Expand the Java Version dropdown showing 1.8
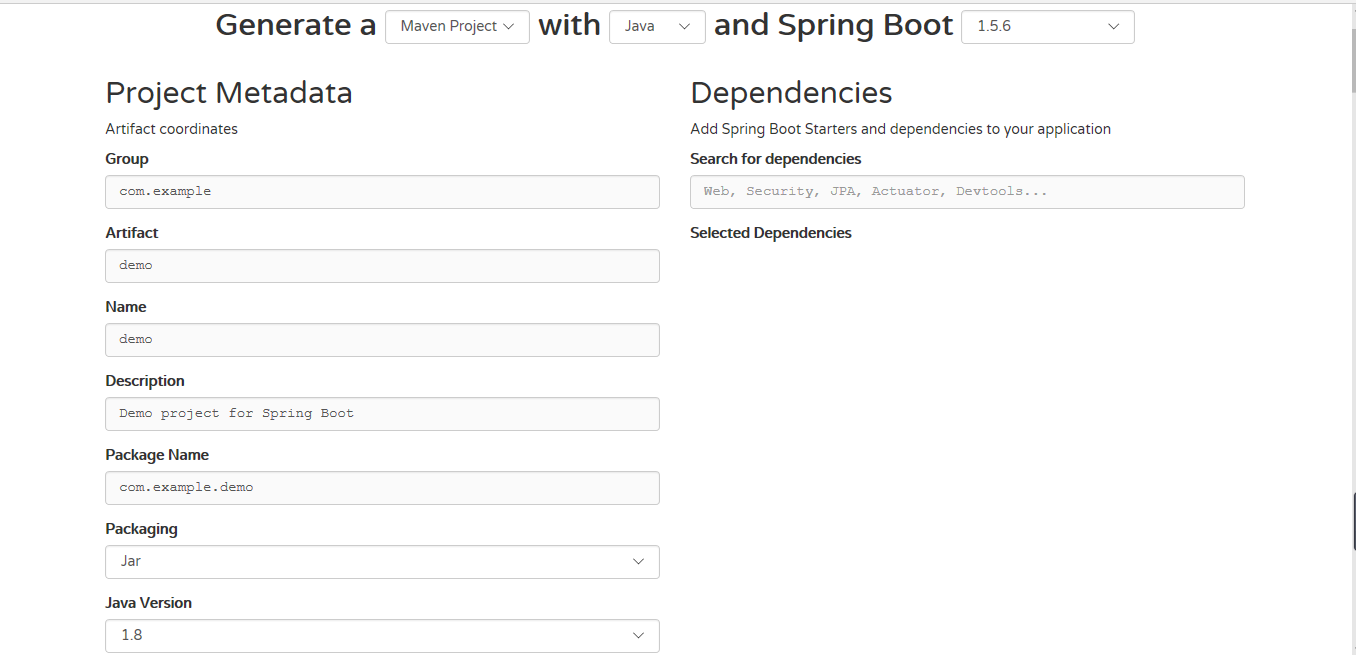1356x655 pixels. coord(382,635)
